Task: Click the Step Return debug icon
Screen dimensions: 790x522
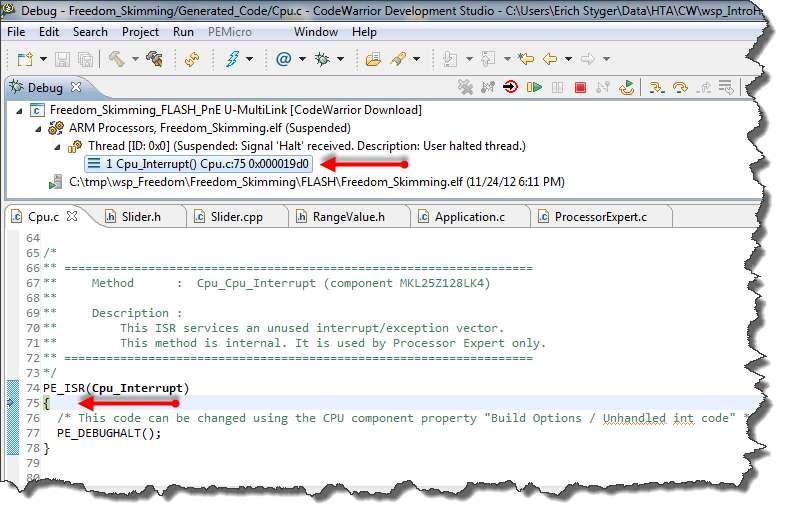Action: 703,88
